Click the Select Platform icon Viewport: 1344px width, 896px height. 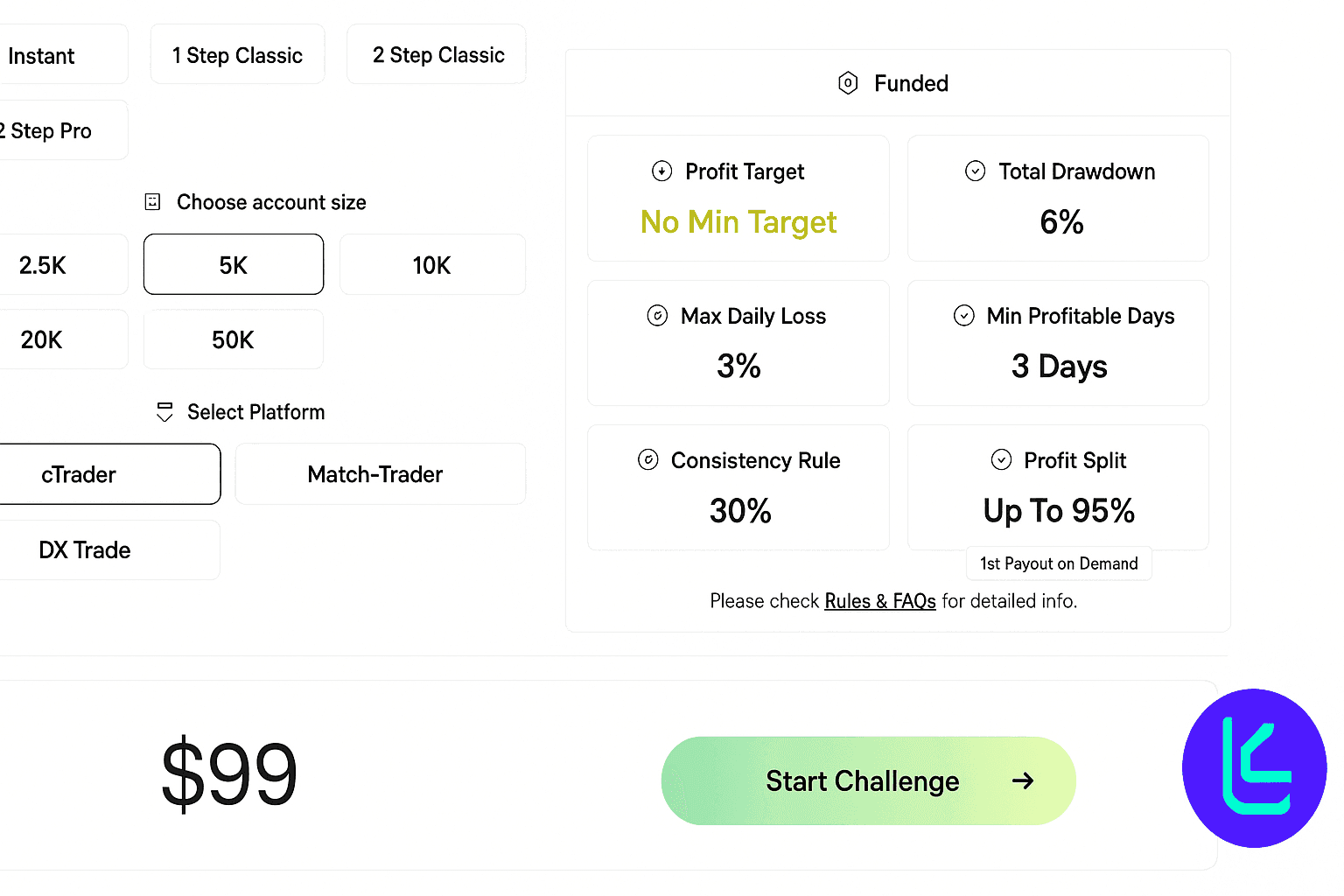point(164,412)
